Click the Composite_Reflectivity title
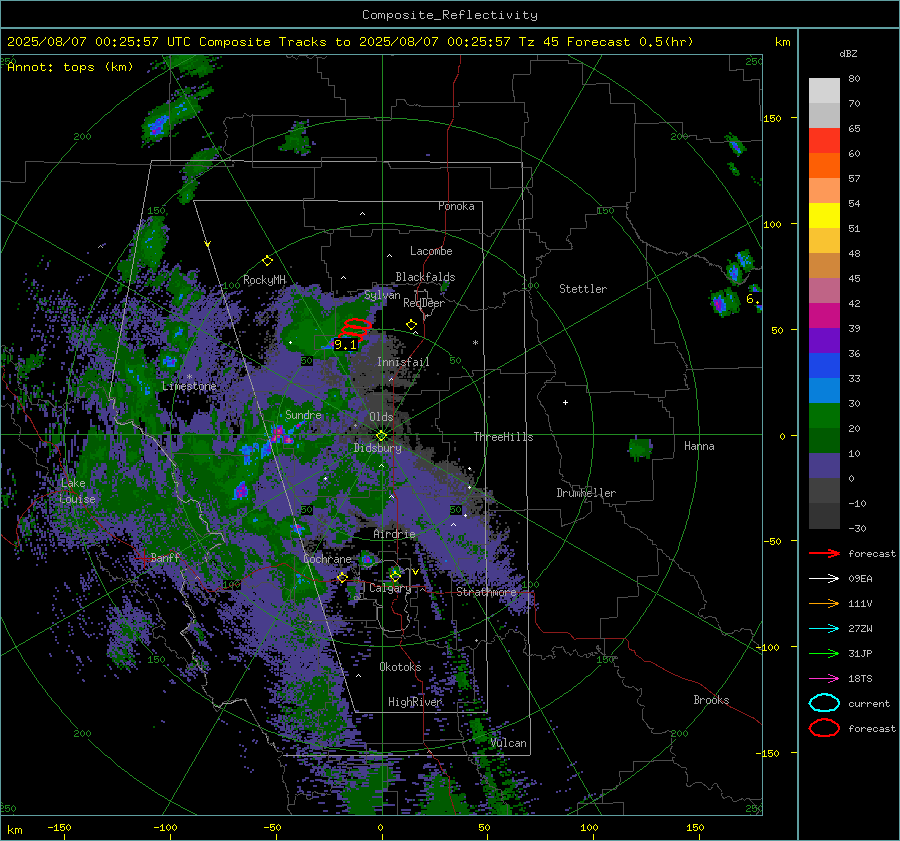Image resolution: width=900 pixels, height=841 pixels. (449, 15)
